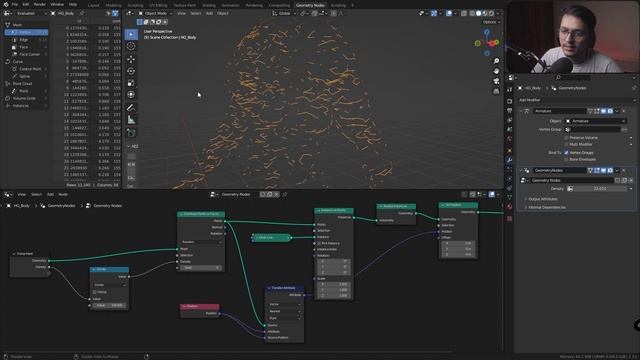Open Divide operation dropdown in Math node
640x360 pixels.
109,285
